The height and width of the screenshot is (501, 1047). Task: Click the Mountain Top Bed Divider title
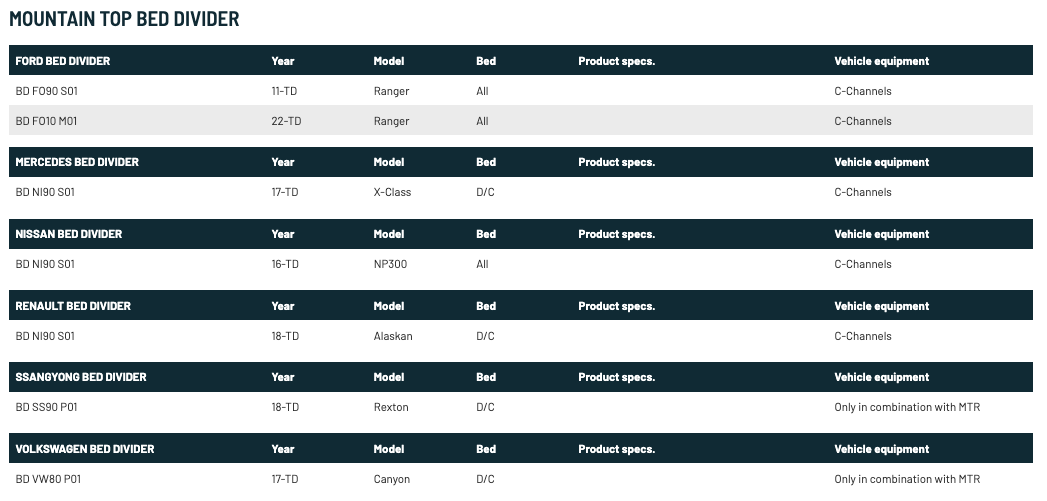point(124,19)
